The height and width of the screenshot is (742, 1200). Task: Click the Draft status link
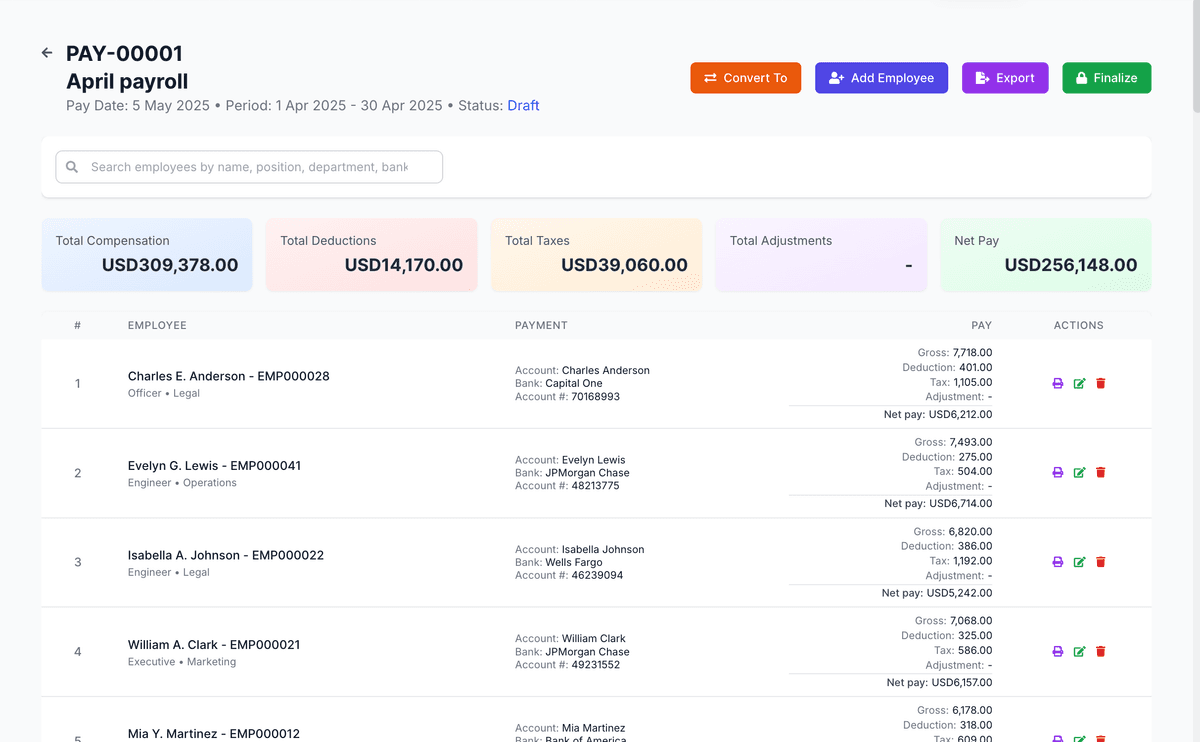tap(523, 105)
